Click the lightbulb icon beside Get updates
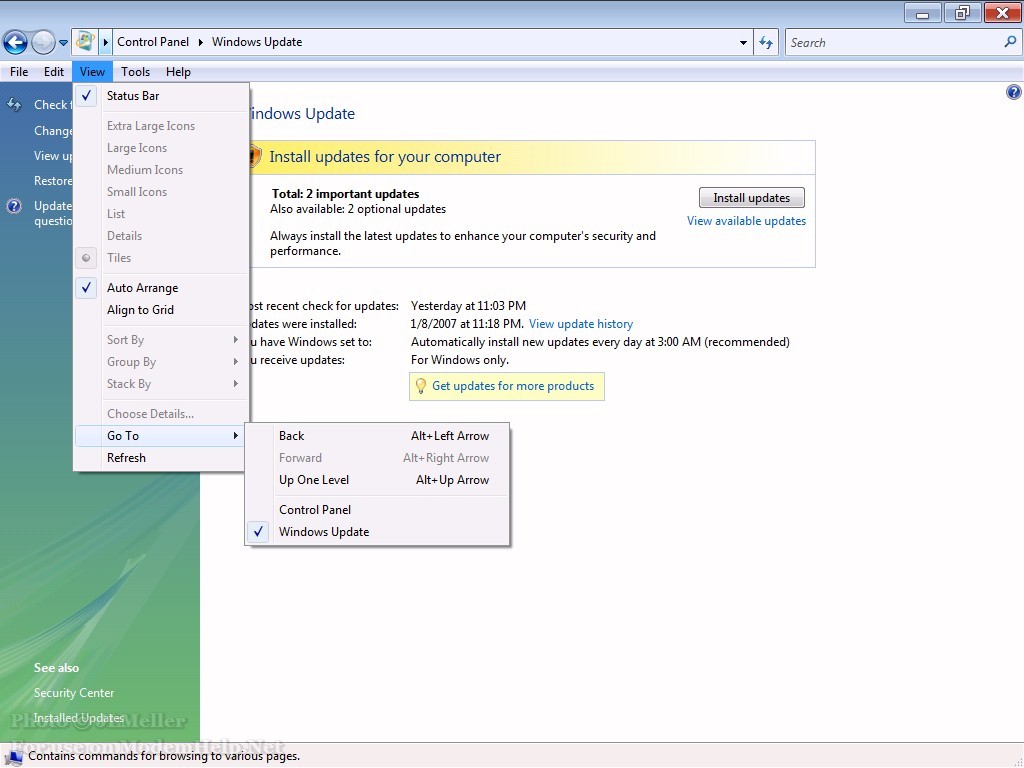 [421, 387]
